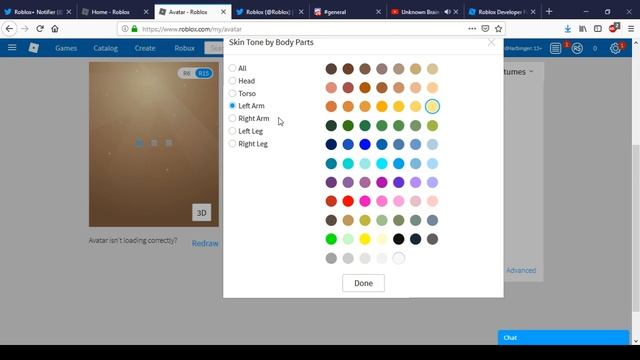Screen dimensions: 640x360
Task: Select the Torso radio button
Action: tap(232, 93)
